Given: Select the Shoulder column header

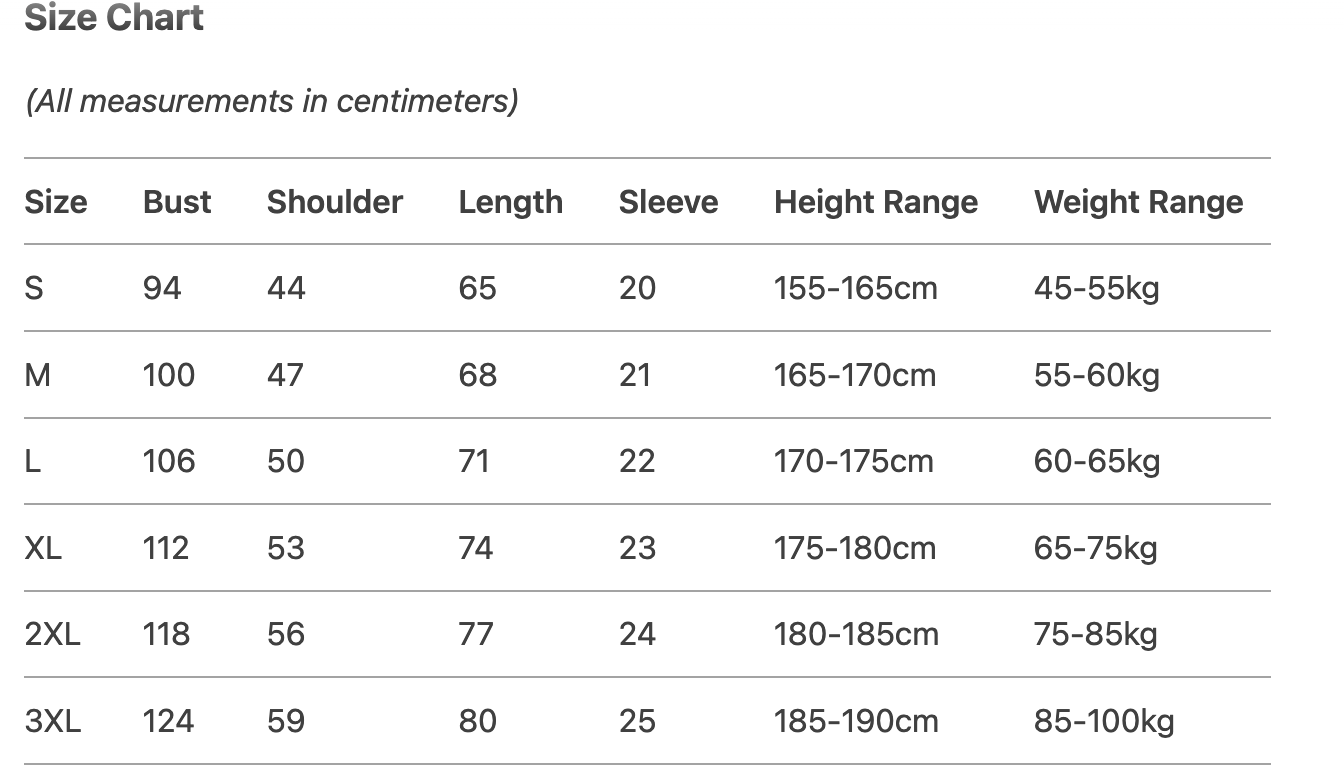Looking at the screenshot, I should tap(334, 202).
